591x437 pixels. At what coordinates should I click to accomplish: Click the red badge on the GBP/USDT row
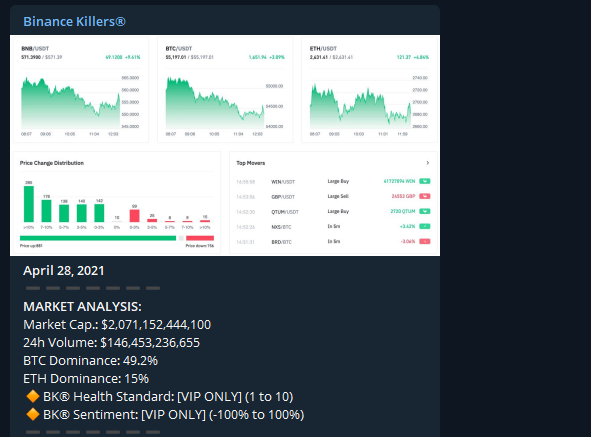425,196
